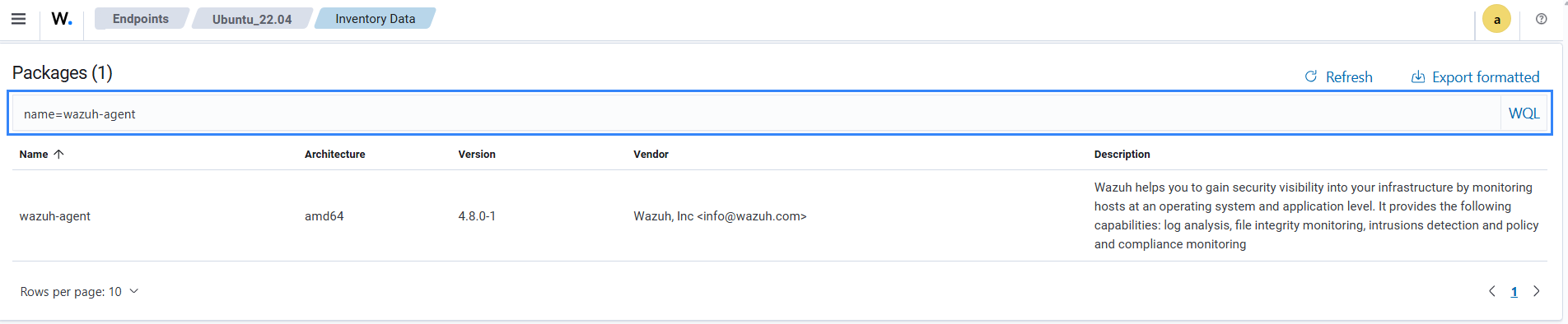
Task: Focus the name=wazuh-agent search field
Action: pos(756,113)
